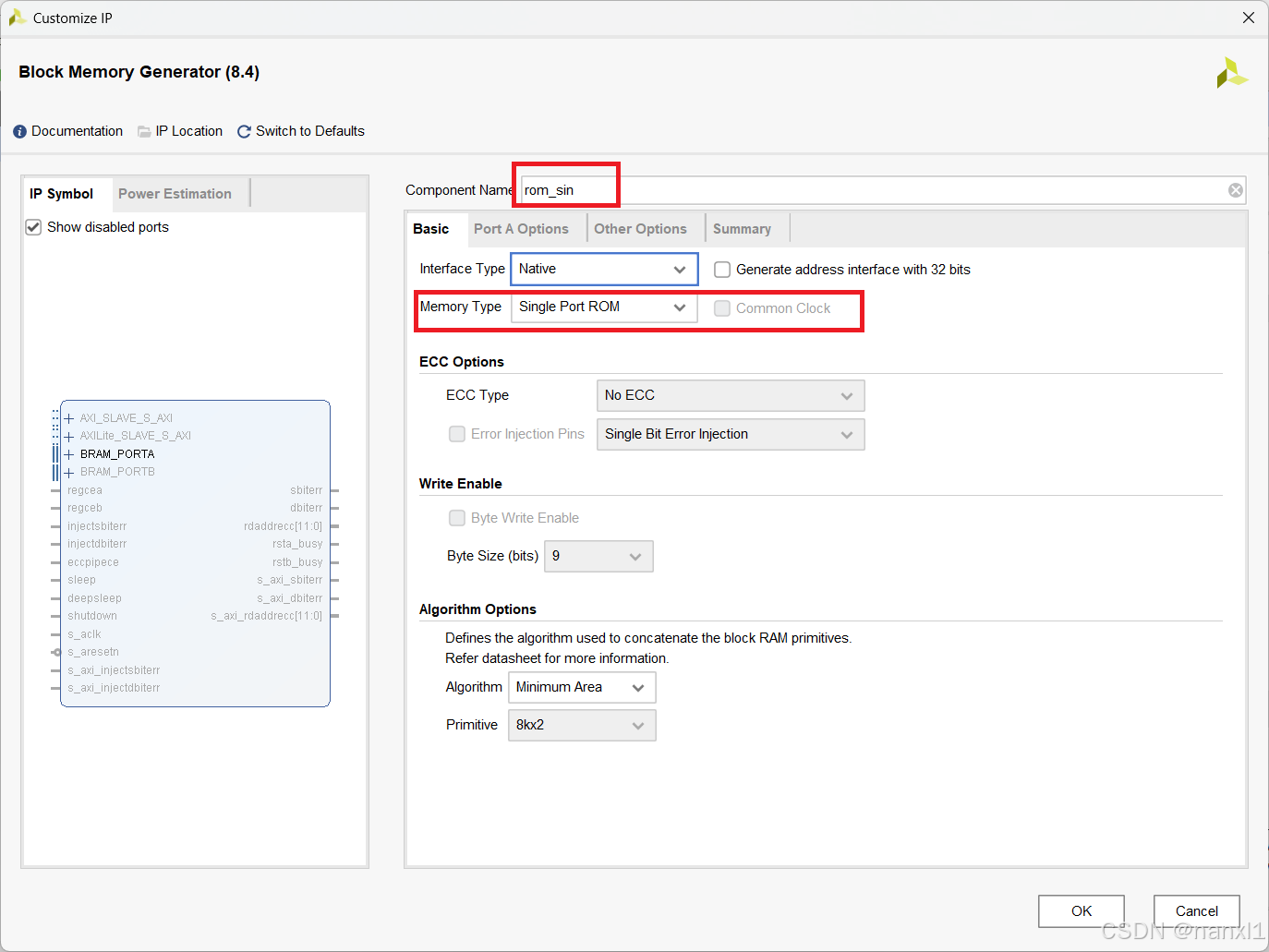Open the Memory Type dropdown
1269x952 pixels.
point(604,307)
